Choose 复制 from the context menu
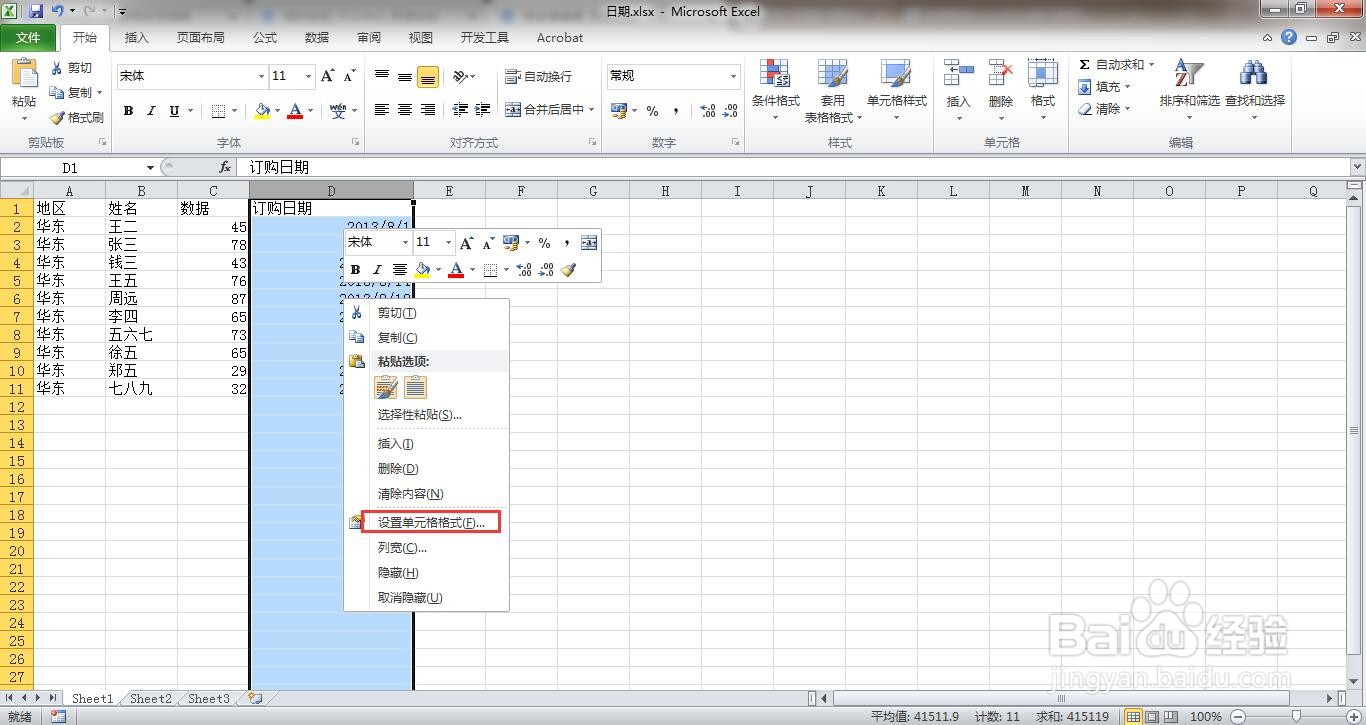This screenshot has width=1366, height=725. (x=426, y=338)
